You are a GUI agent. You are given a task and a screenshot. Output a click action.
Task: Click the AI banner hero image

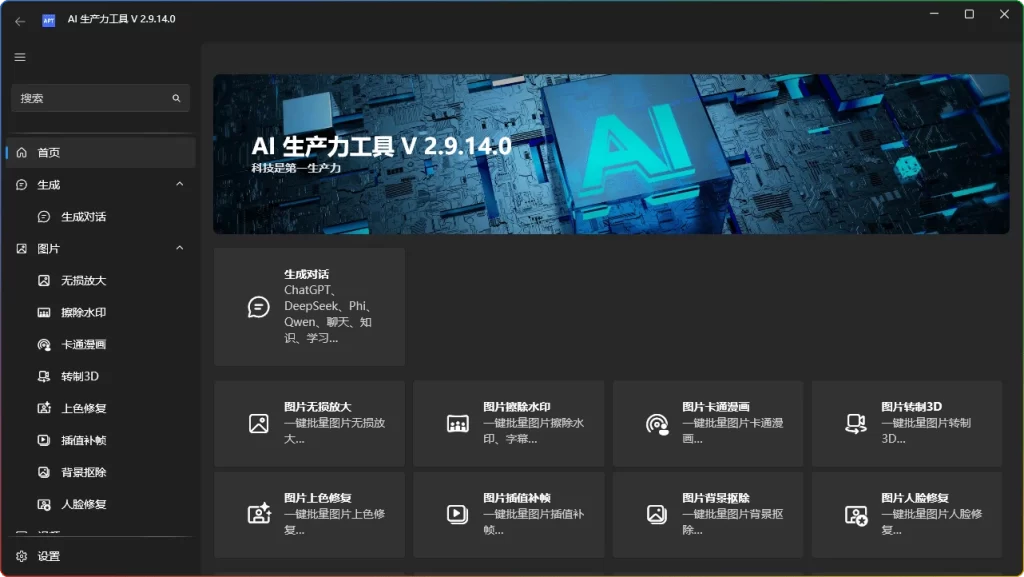(x=611, y=154)
